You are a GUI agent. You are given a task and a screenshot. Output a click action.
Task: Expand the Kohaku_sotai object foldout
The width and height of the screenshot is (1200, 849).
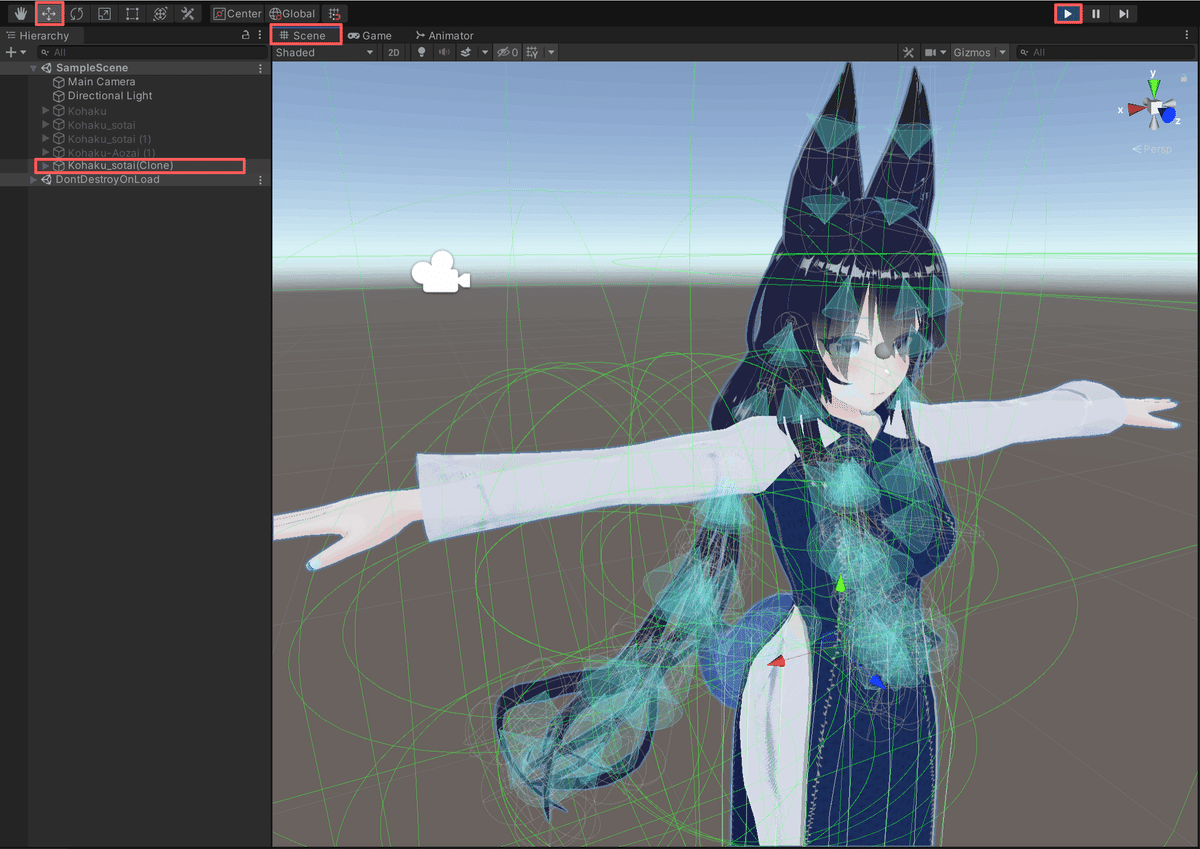click(46, 124)
